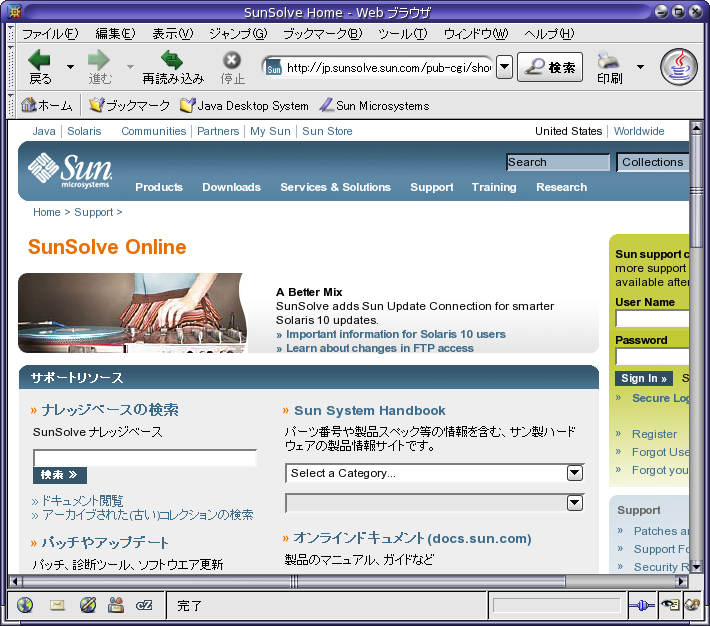Open Important information for Solaris 10 users
The image size is (710, 626).
point(396,334)
